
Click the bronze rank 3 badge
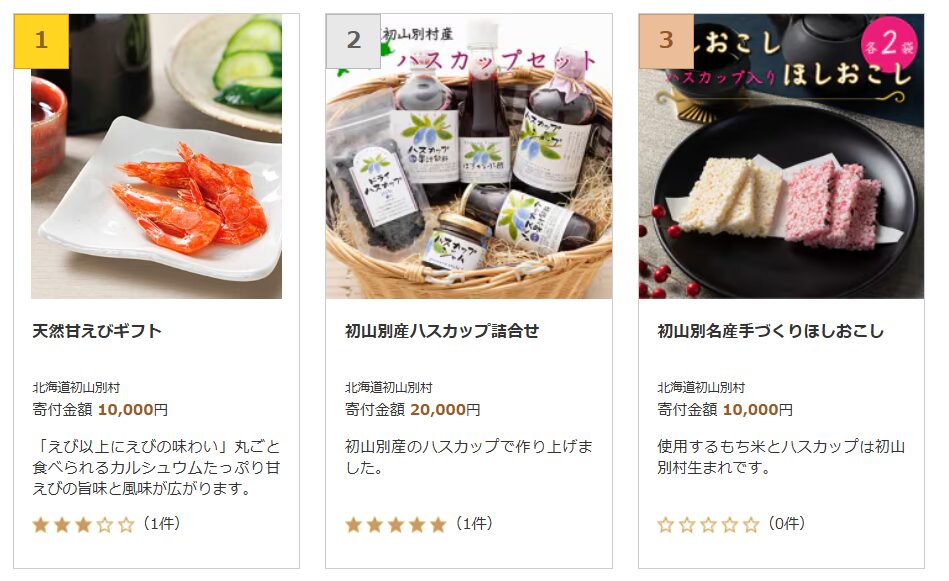[666, 41]
